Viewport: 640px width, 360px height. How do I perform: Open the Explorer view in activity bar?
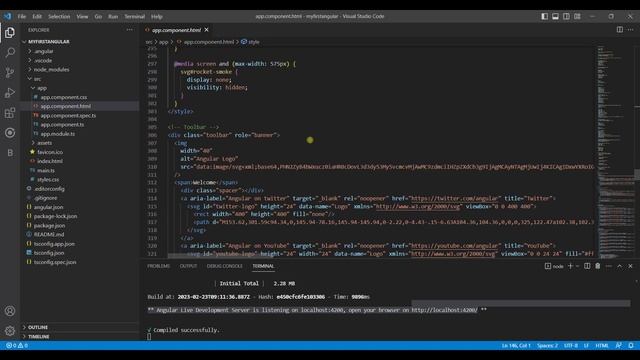10,33
